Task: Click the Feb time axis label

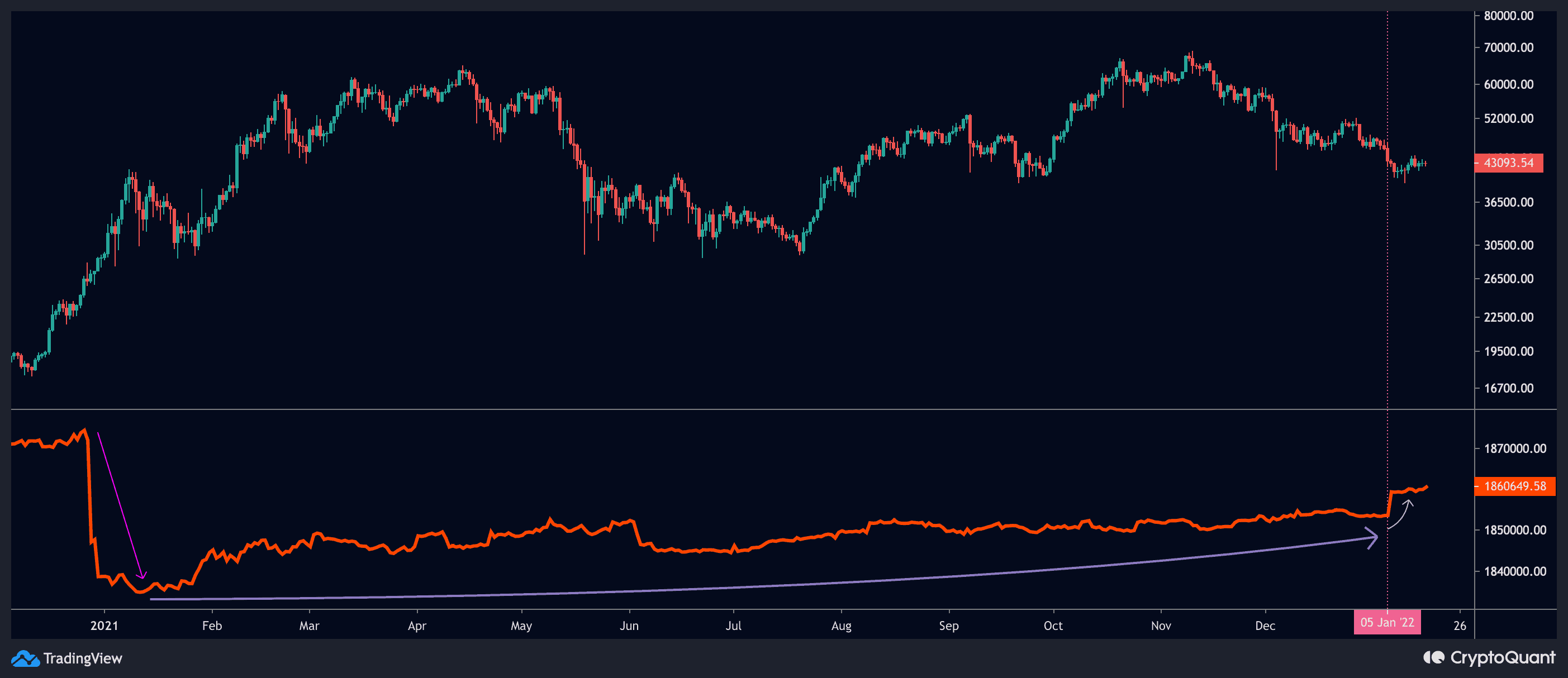Action: coord(212,626)
